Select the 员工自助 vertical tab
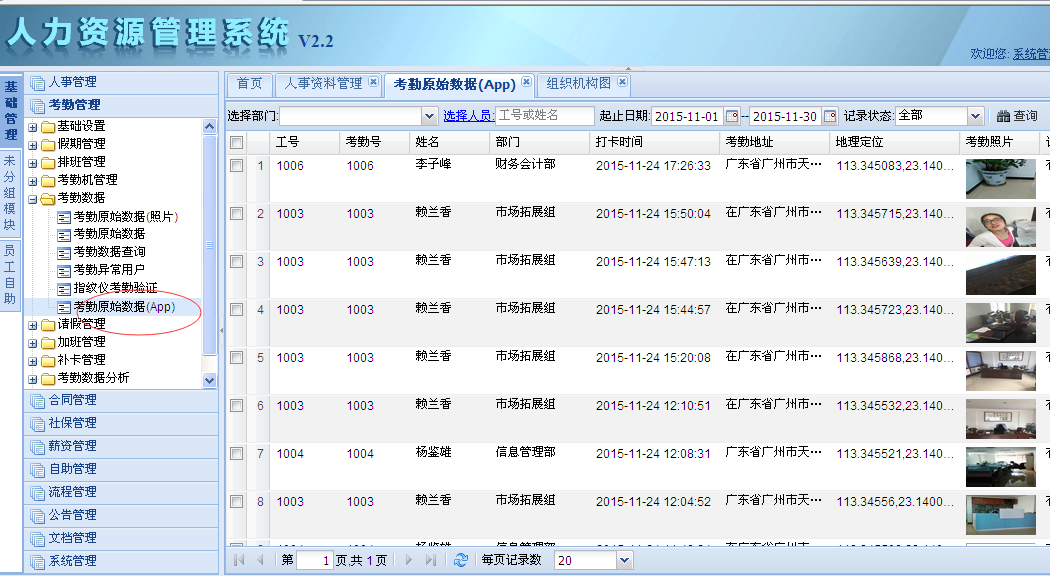This screenshot has height=577, width=1050. [x=10, y=274]
